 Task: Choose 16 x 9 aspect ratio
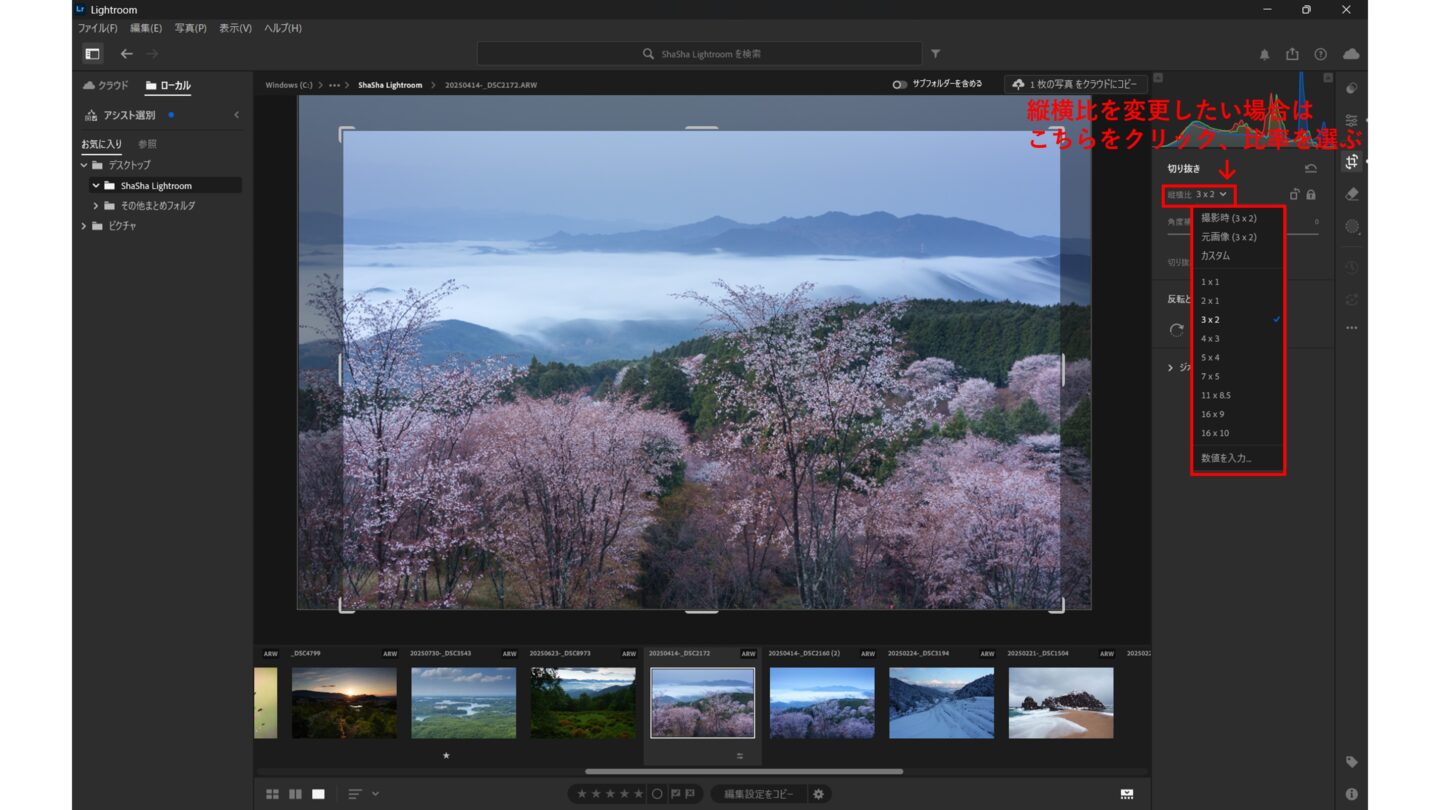coord(1212,414)
